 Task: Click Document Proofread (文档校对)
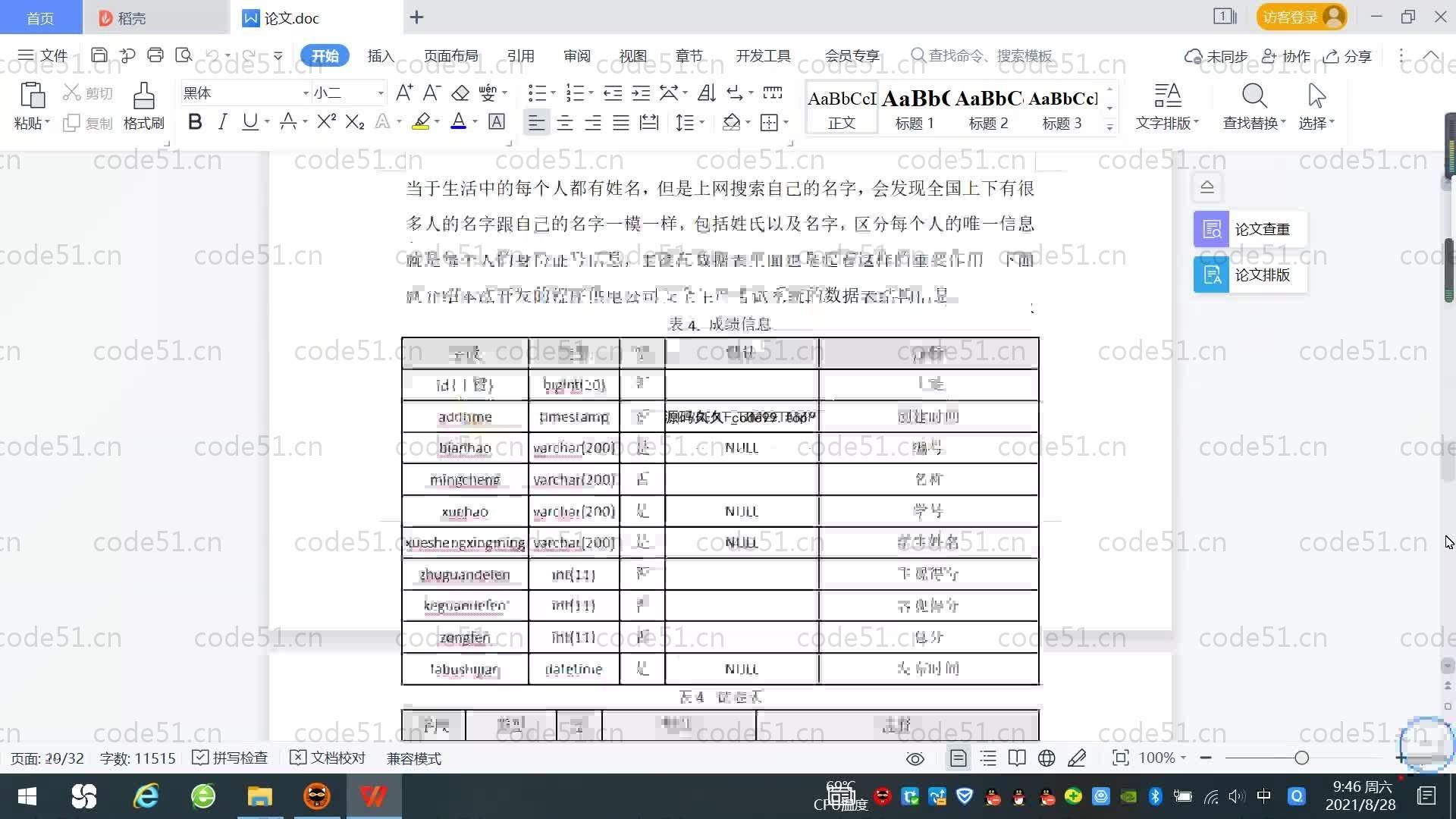(328, 758)
